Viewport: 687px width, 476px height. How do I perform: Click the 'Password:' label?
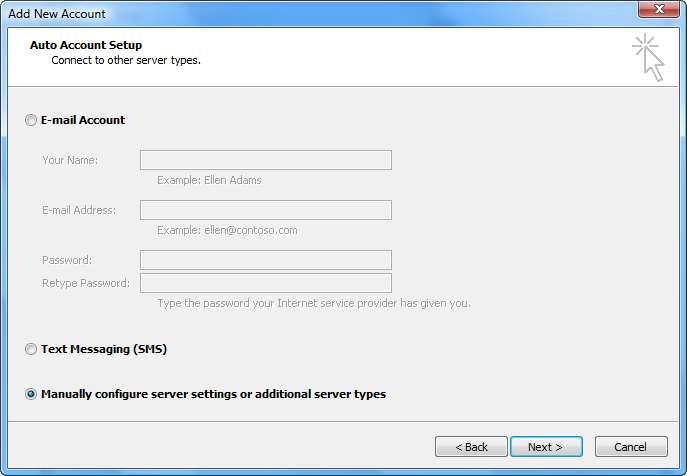pos(67,260)
